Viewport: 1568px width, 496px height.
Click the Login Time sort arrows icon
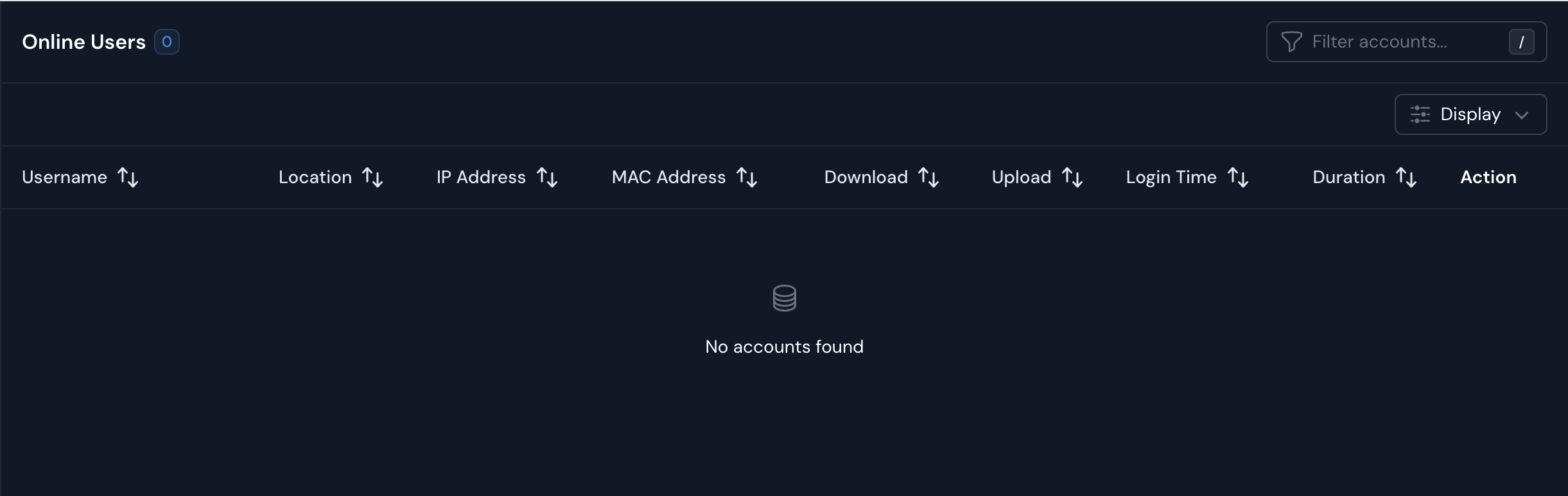coord(1238,177)
